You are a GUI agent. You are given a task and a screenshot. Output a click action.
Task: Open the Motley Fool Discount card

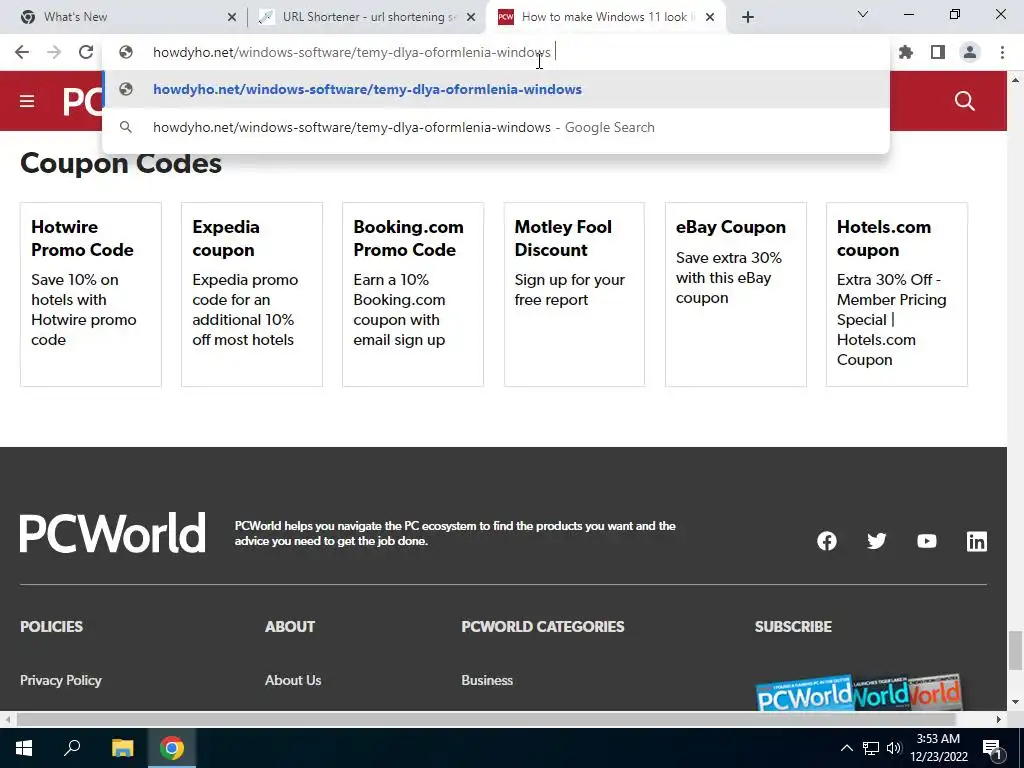point(574,295)
